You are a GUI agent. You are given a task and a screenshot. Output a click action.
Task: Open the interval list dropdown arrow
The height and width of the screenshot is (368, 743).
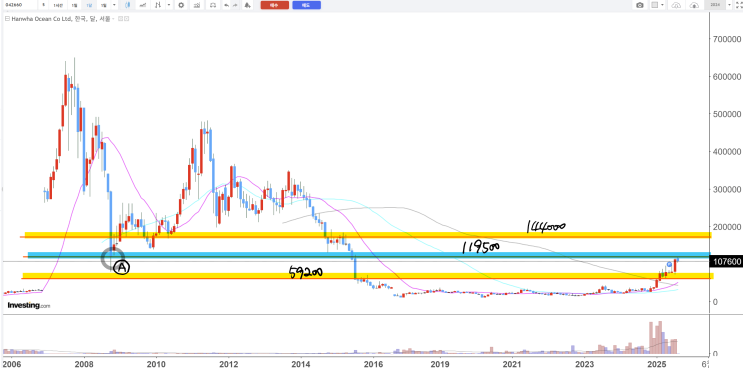coord(114,5)
